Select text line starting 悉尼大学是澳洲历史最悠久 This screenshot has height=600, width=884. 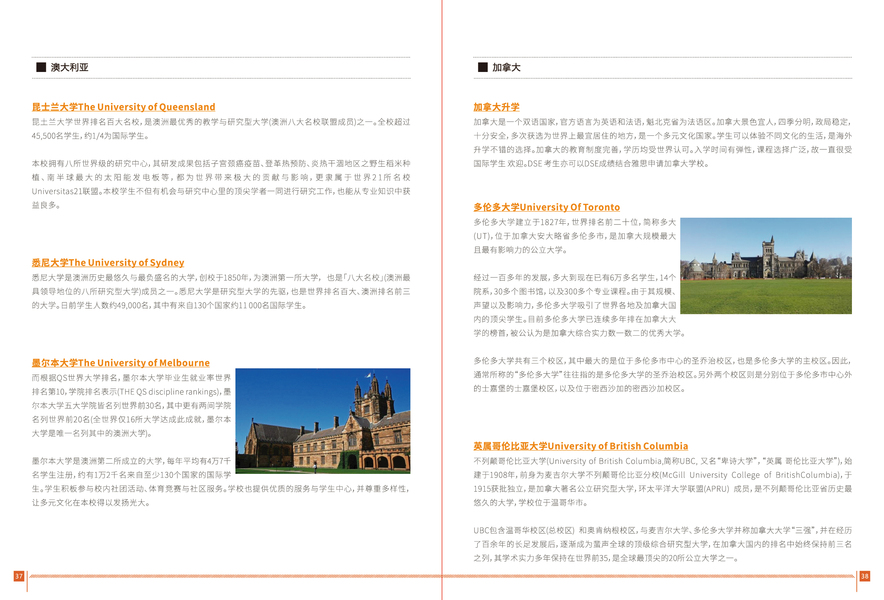(x=221, y=277)
